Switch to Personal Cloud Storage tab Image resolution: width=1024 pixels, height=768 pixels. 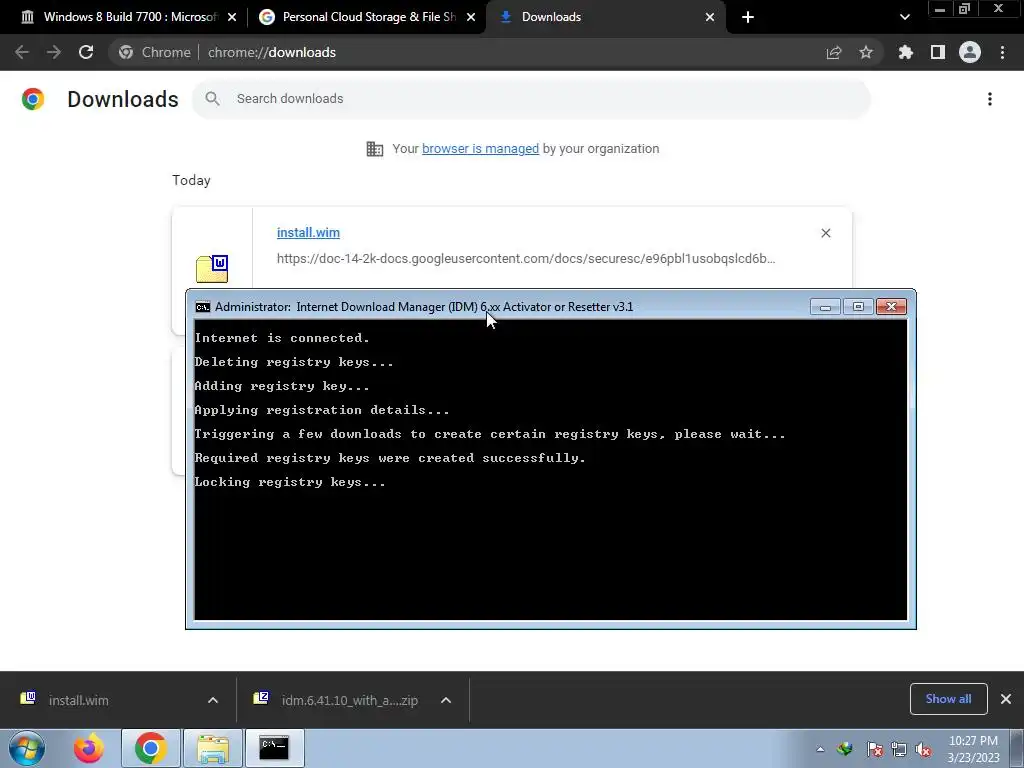click(368, 17)
